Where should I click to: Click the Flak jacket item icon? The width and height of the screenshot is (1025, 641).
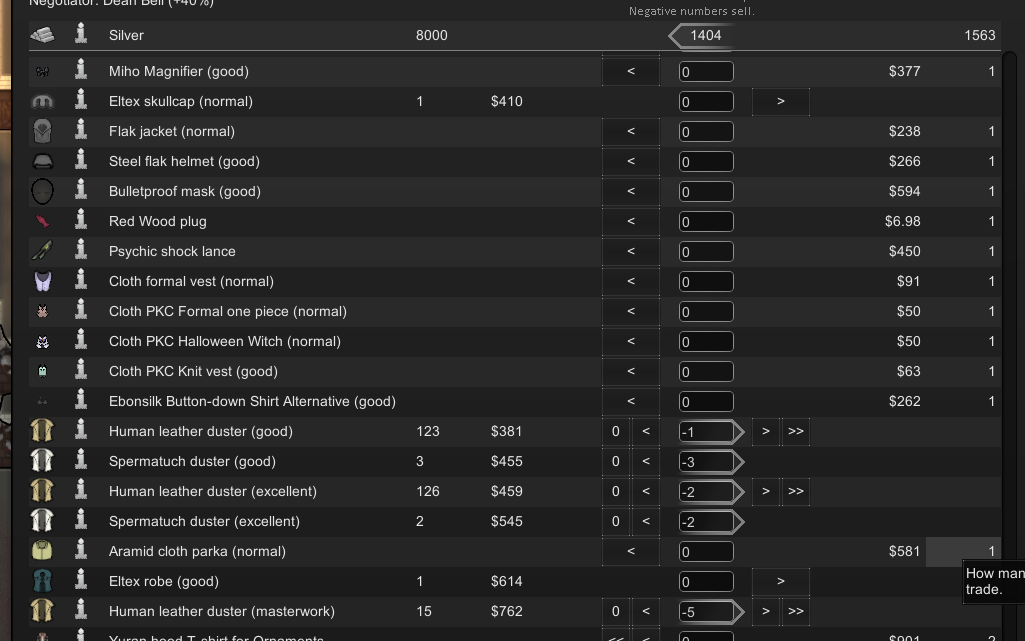(42, 131)
